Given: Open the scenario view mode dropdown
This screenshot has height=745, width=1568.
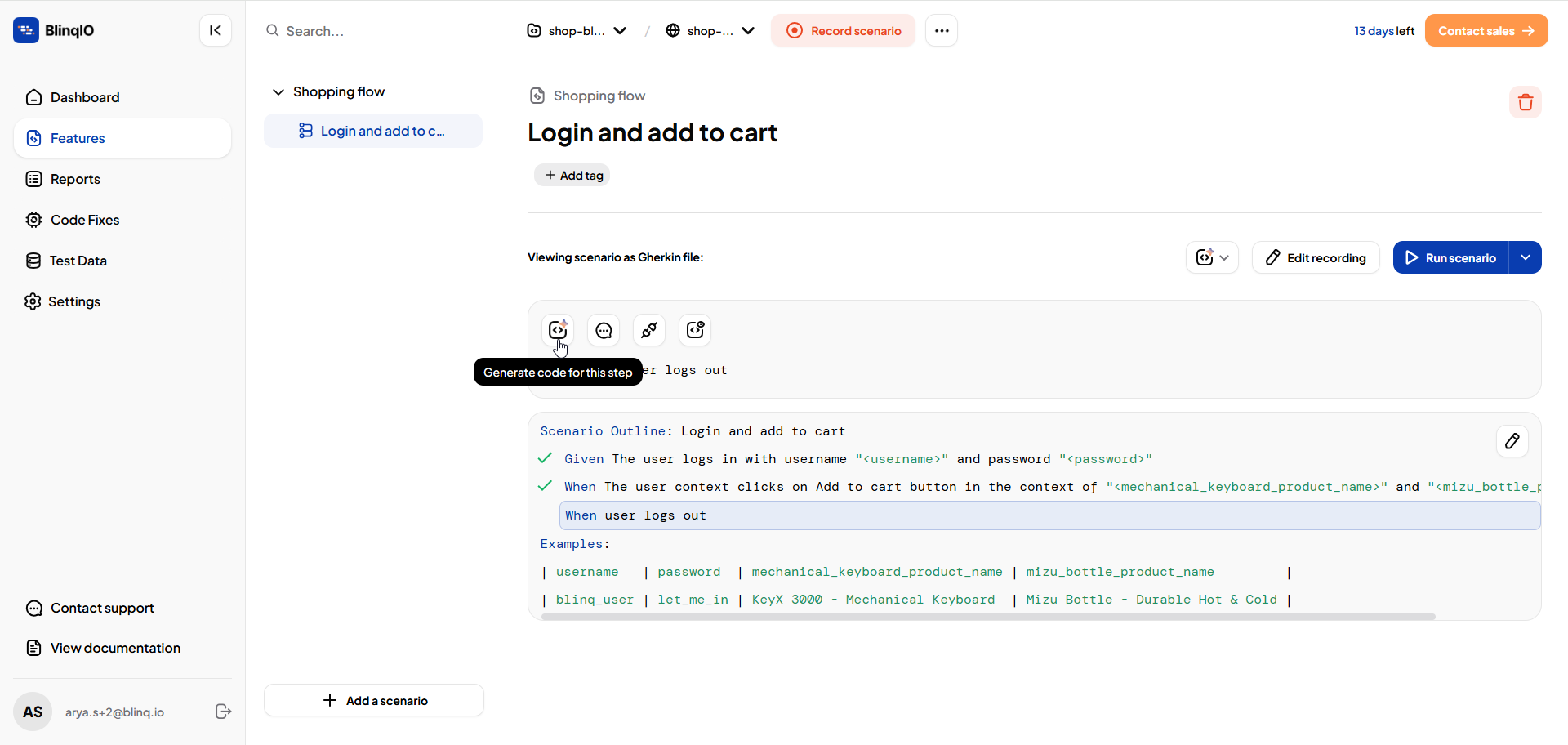Looking at the screenshot, I should tap(1212, 257).
